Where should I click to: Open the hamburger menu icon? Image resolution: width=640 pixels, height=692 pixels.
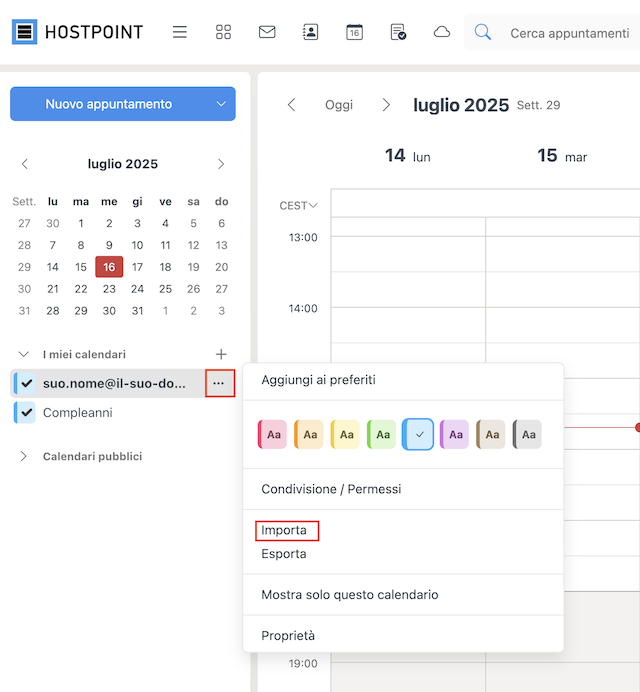(180, 32)
